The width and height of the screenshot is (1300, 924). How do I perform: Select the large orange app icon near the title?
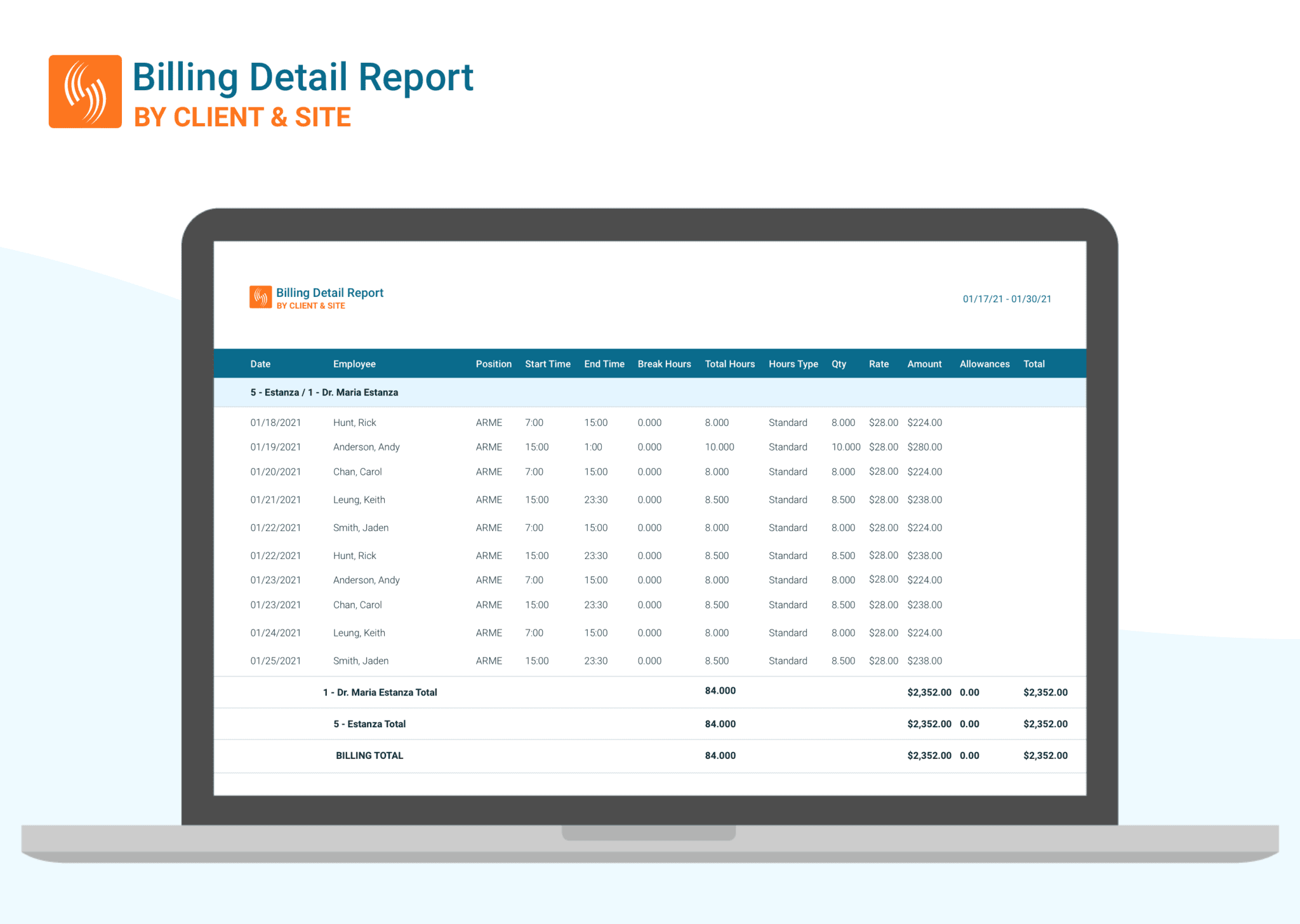pos(84,91)
